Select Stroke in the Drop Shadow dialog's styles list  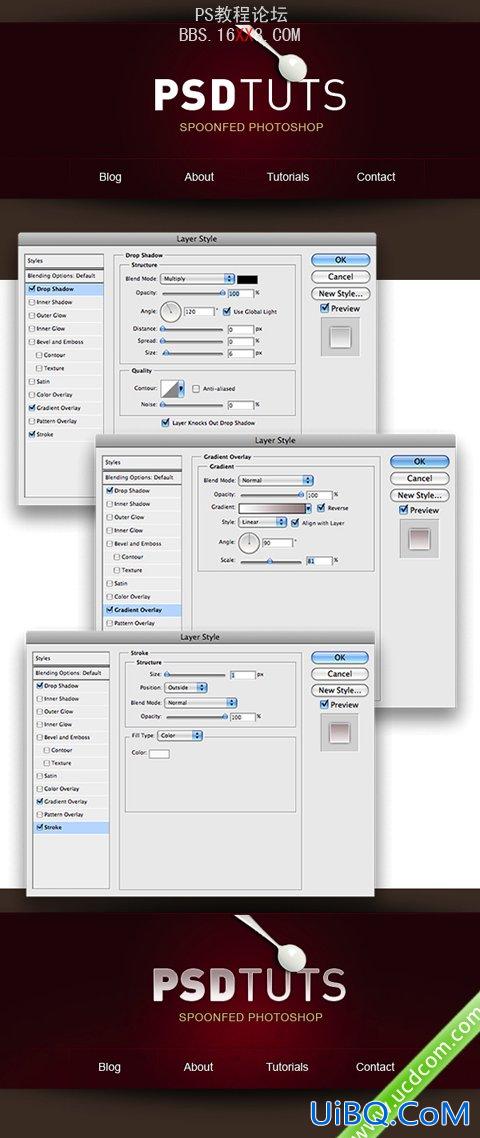[65, 434]
